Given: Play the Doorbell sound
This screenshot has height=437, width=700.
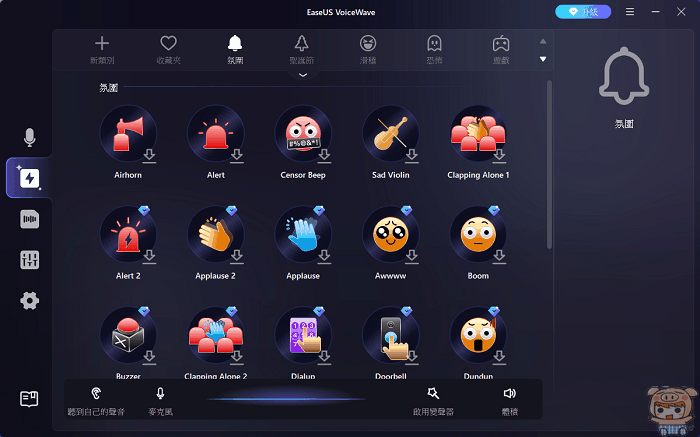Looking at the screenshot, I should tap(391, 335).
